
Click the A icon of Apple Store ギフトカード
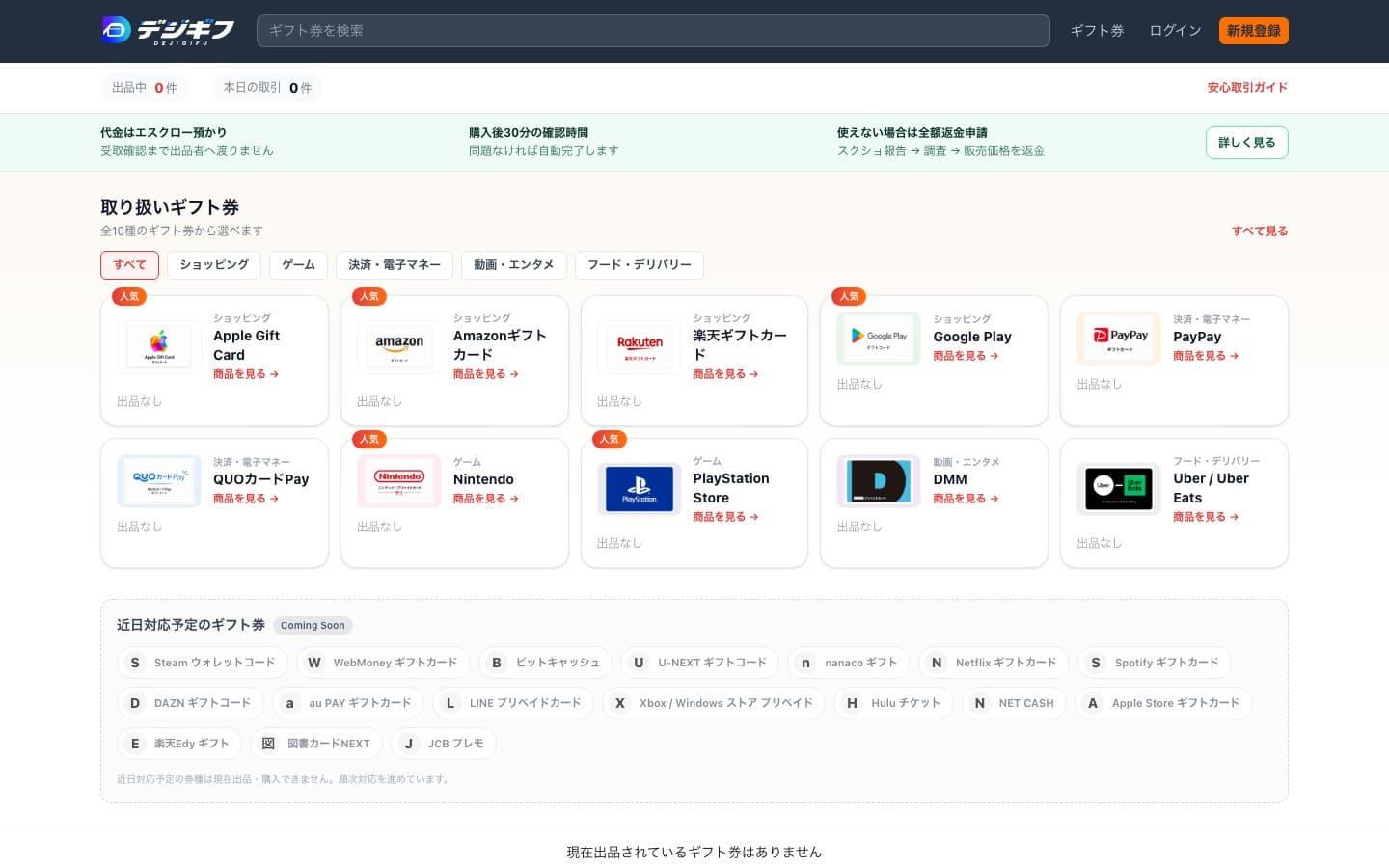click(x=1093, y=703)
